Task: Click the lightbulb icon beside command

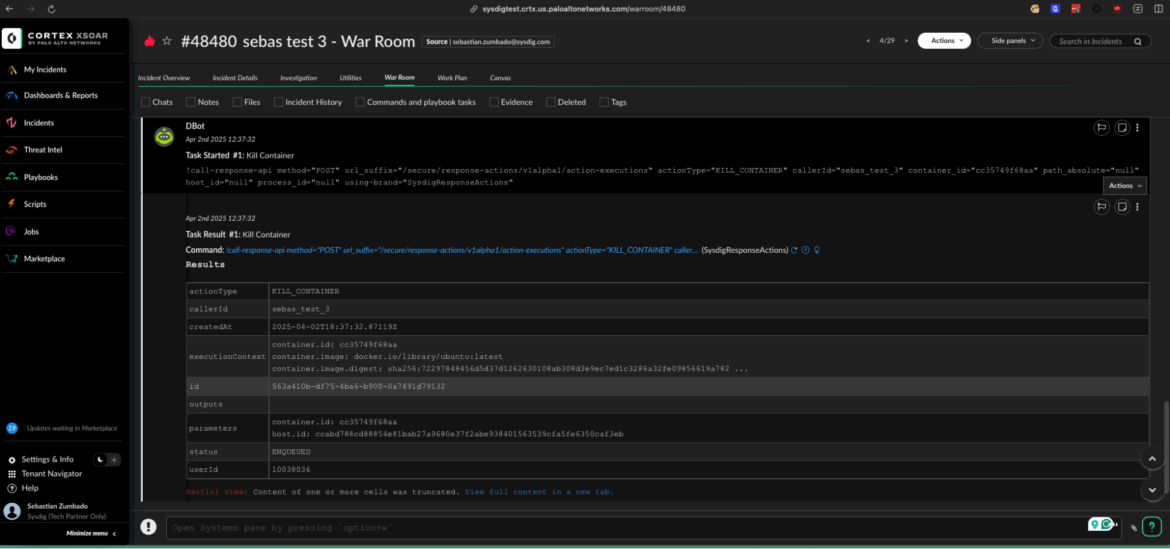Action: (817, 251)
